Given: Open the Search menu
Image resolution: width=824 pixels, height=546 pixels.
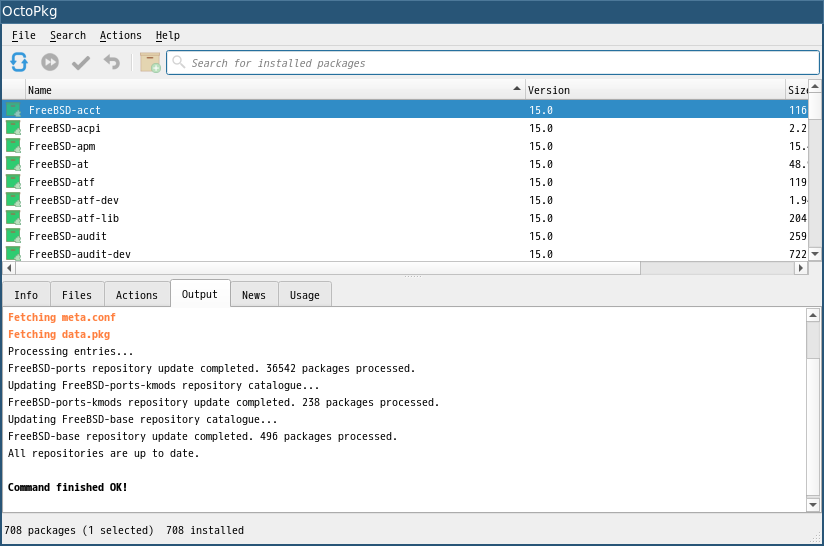Looking at the screenshot, I should pos(68,35).
